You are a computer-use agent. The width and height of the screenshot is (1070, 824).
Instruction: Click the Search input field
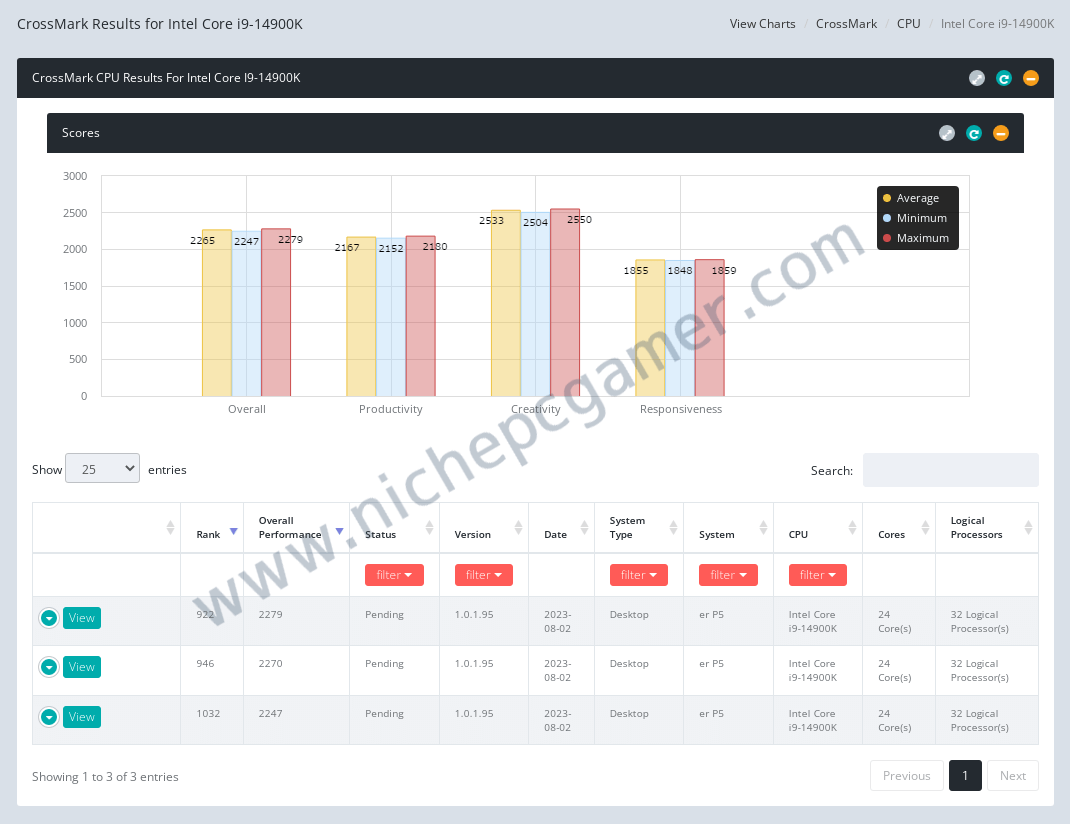951,470
